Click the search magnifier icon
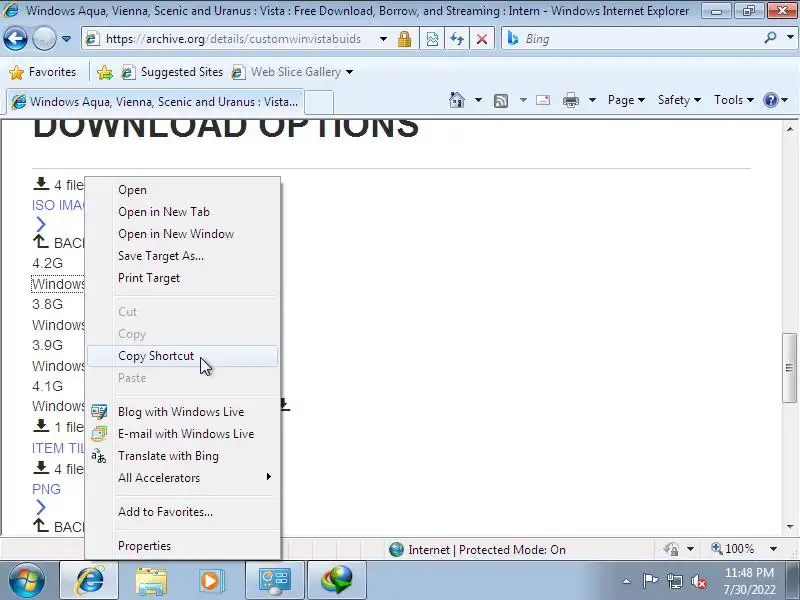The image size is (800, 600). click(770, 38)
